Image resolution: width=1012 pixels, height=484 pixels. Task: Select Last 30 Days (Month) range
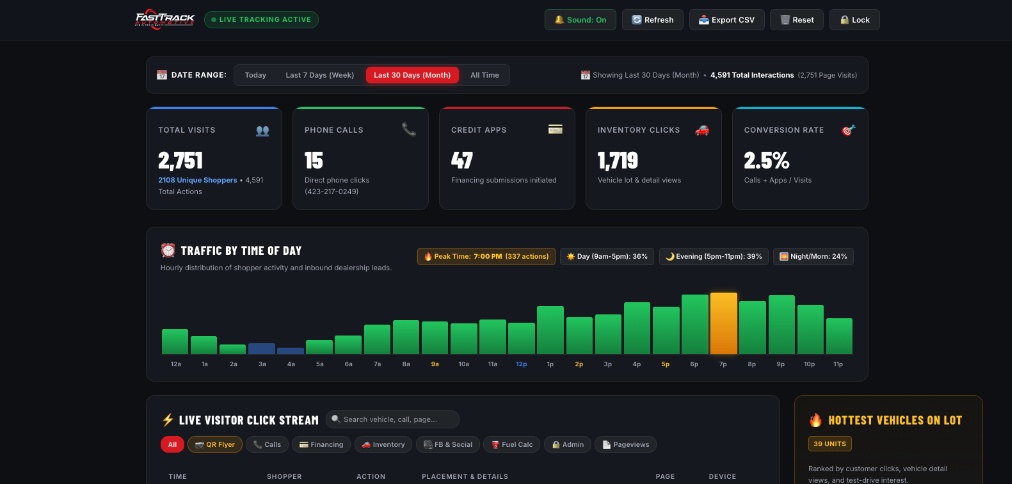coord(412,75)
